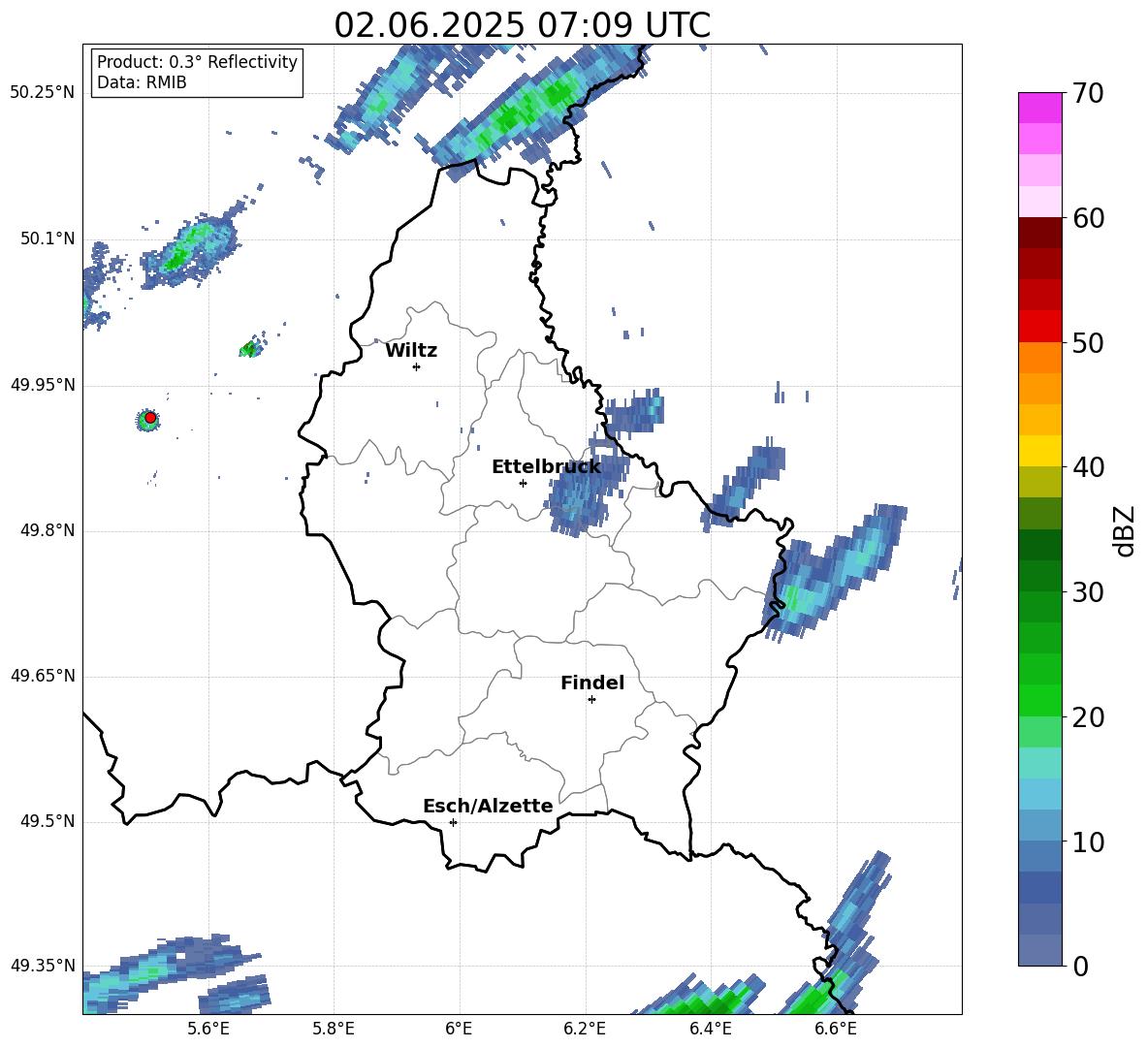The height and width of the screenshot is (1048, 1148).
Task: Pick the bright green swatch at 20
Action: (x=1039, y=700)
